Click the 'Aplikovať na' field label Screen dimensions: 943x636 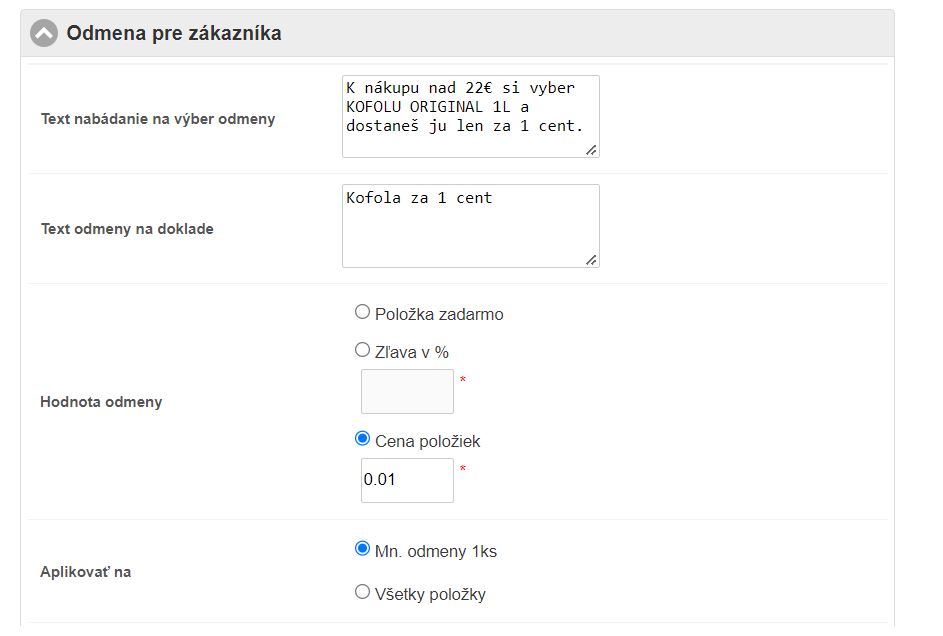tap(85, 572)
